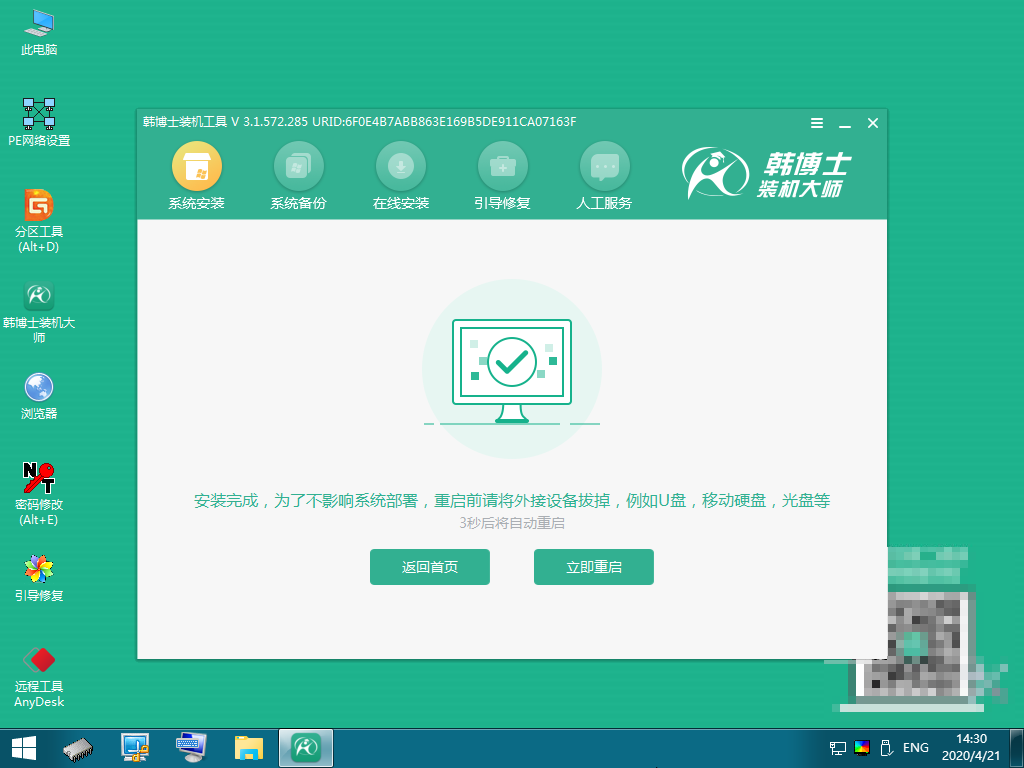Click the color display tray icon
The width and height of the screenshot is (1024, 768).
pos(862,748)
